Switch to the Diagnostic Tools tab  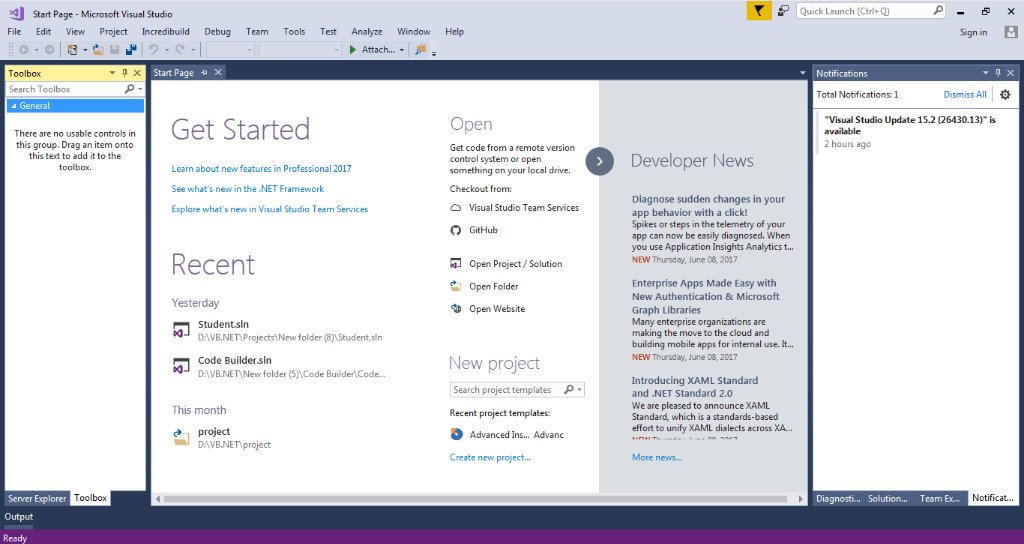[838, 498]
